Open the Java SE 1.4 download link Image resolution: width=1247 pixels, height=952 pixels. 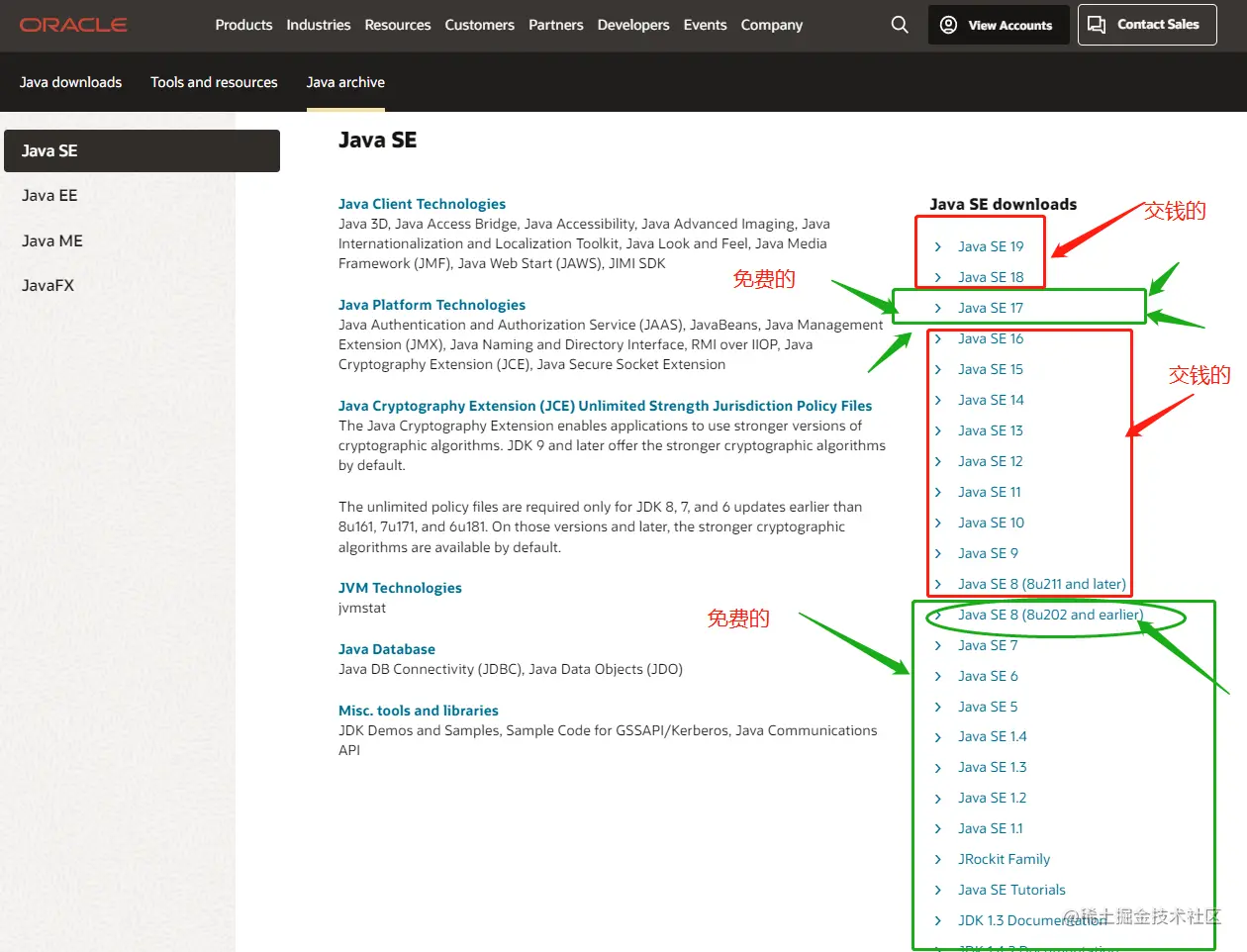993,737
